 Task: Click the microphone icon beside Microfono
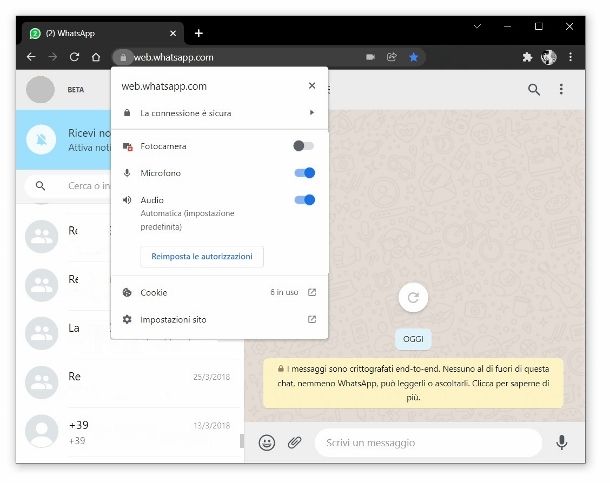click(x=127, y=173)
